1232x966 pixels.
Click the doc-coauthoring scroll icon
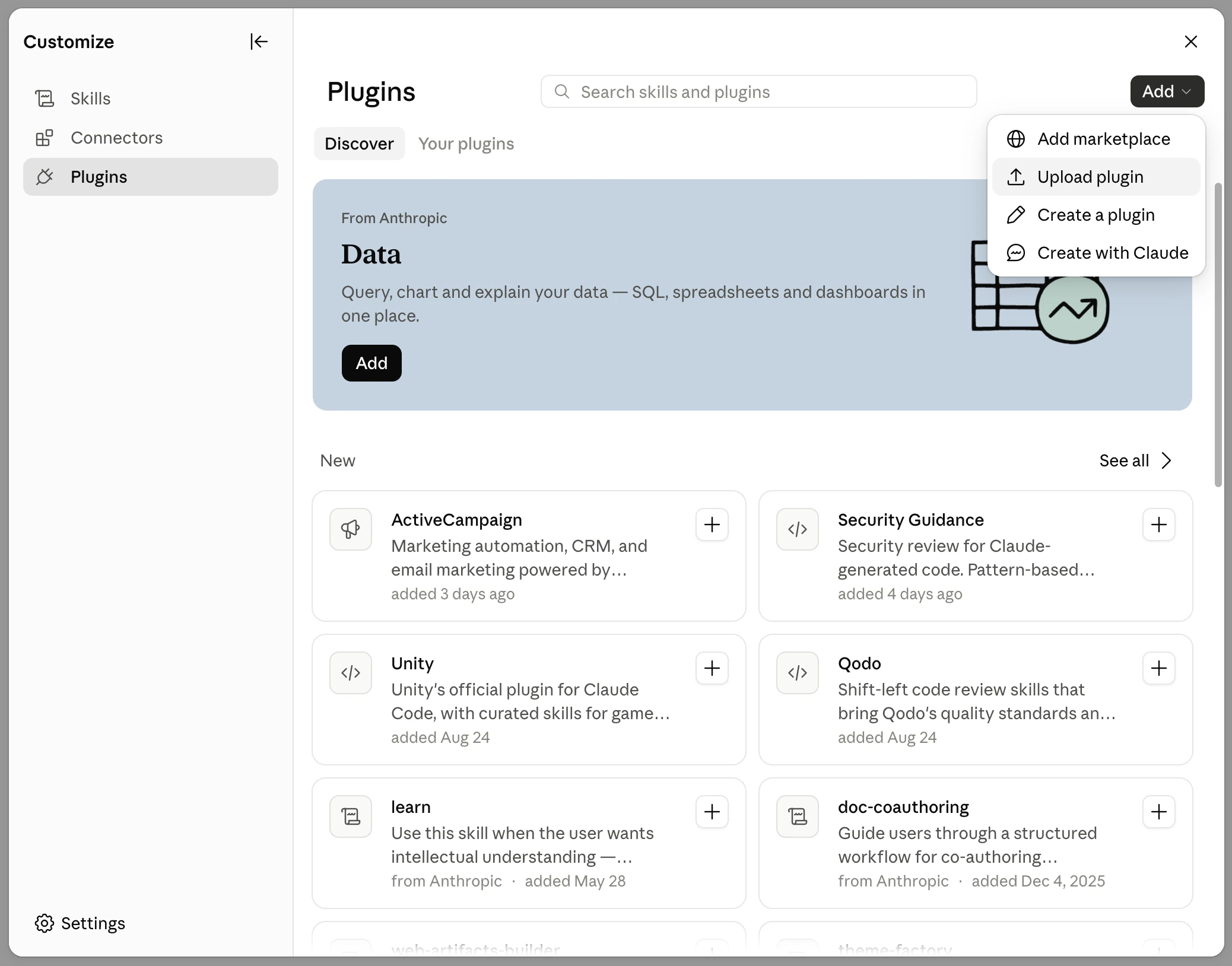pos(798,816)
